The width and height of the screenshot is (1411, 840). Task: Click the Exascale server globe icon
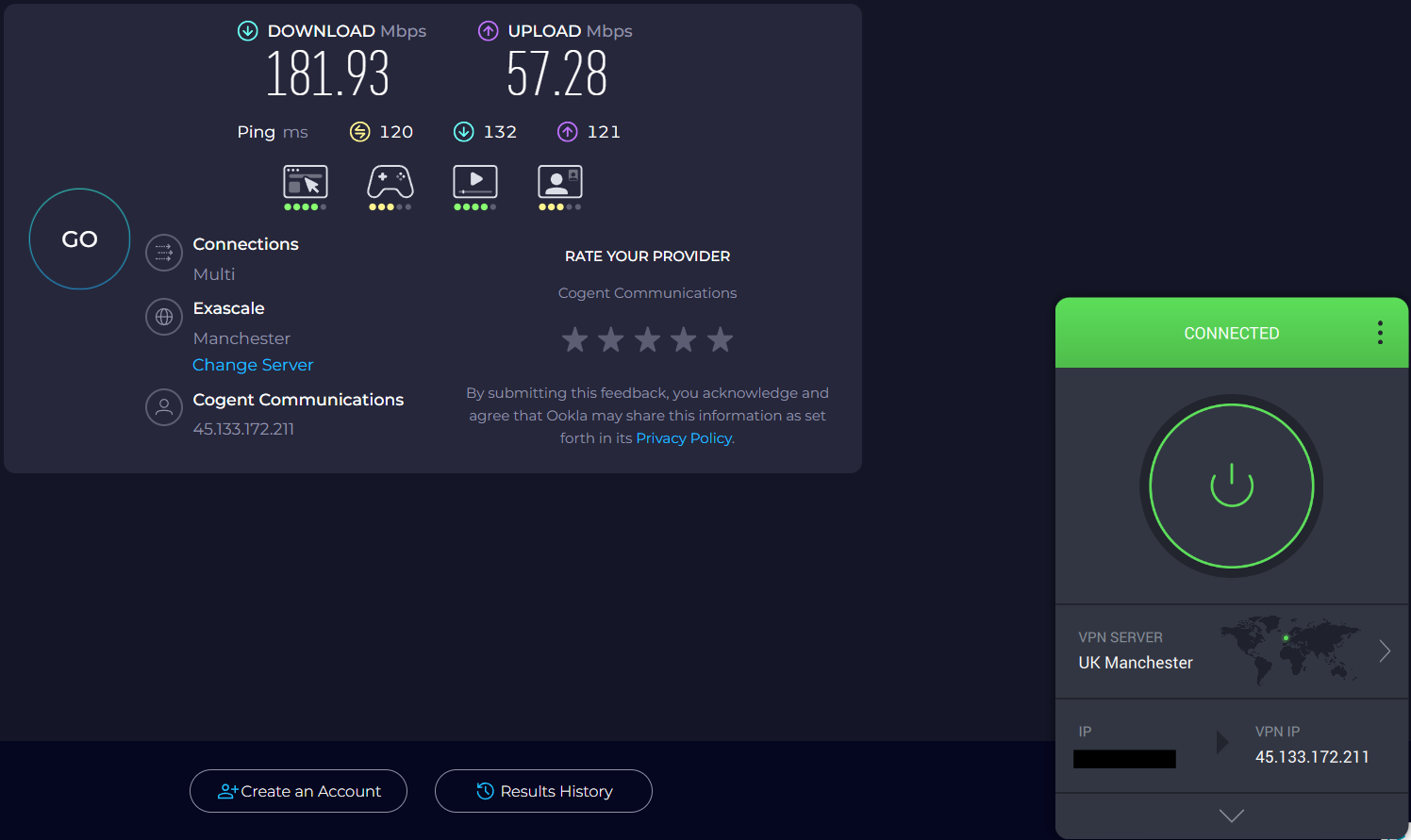tap(164, 317)
